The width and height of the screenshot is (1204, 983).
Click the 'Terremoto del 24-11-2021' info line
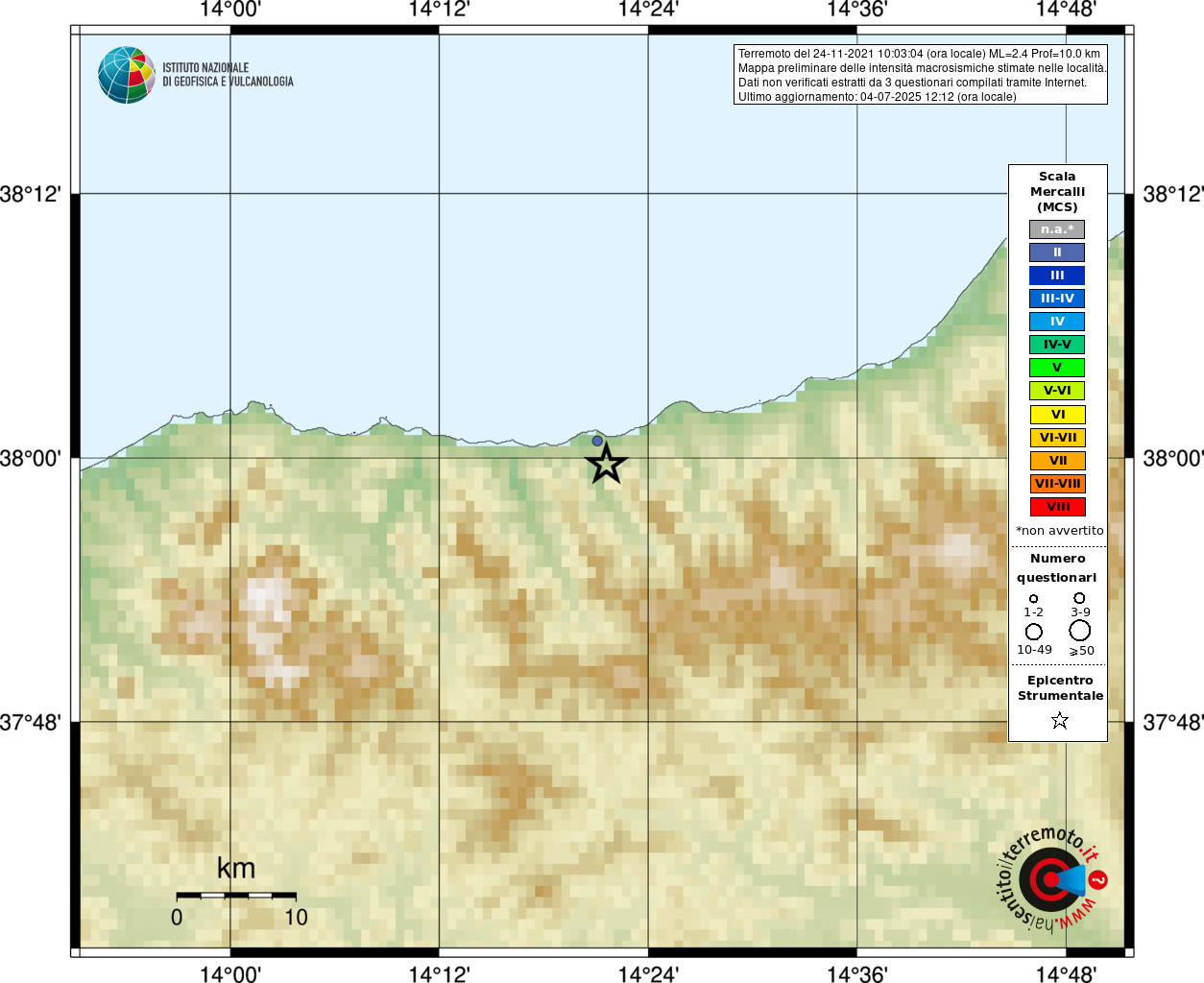pos(919,54)
